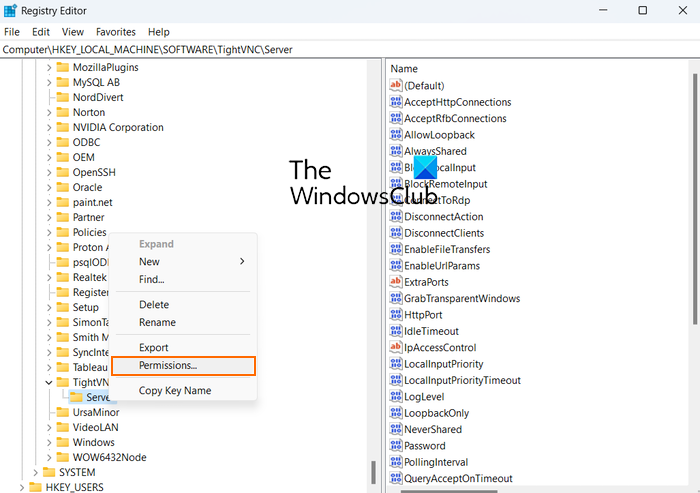Click the EnableUrlParams value icon
This screenshot has height=493, width=700.
tap(396, 266)
